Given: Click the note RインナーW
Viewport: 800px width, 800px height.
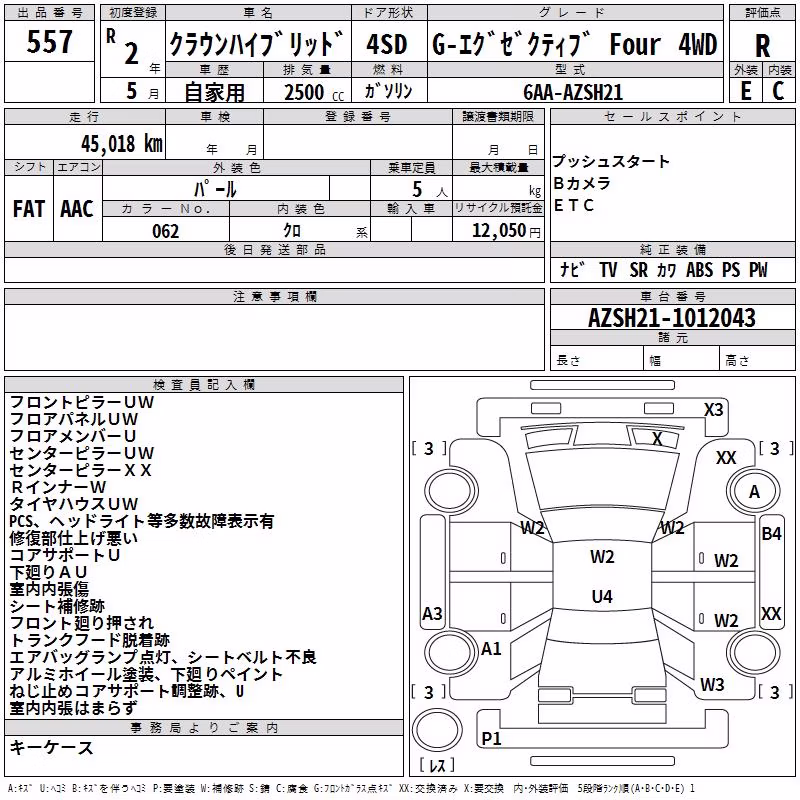Looking at the screenshot, I should 58,487.
